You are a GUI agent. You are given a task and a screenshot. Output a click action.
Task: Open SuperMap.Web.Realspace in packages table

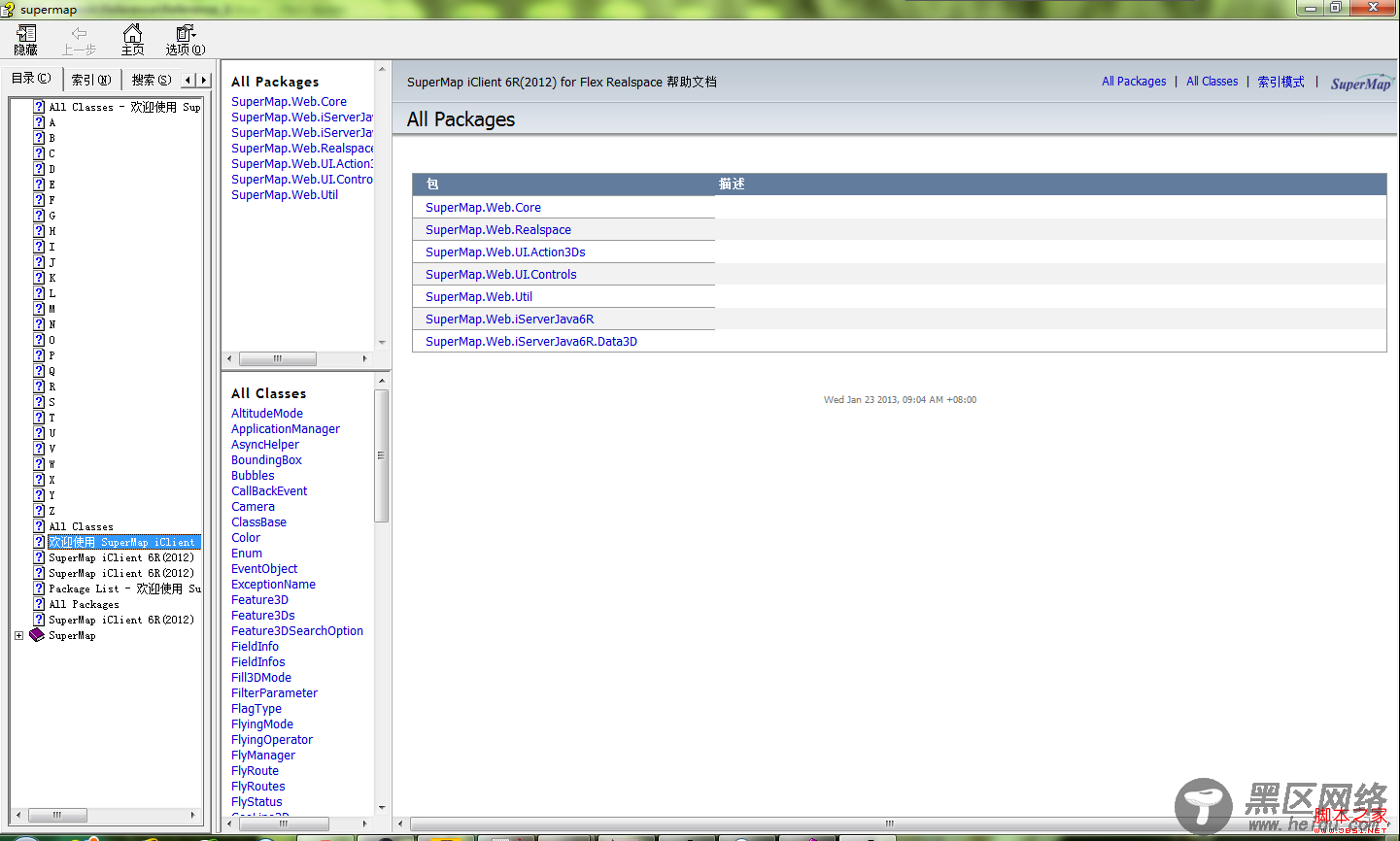[x=498, y=230]
